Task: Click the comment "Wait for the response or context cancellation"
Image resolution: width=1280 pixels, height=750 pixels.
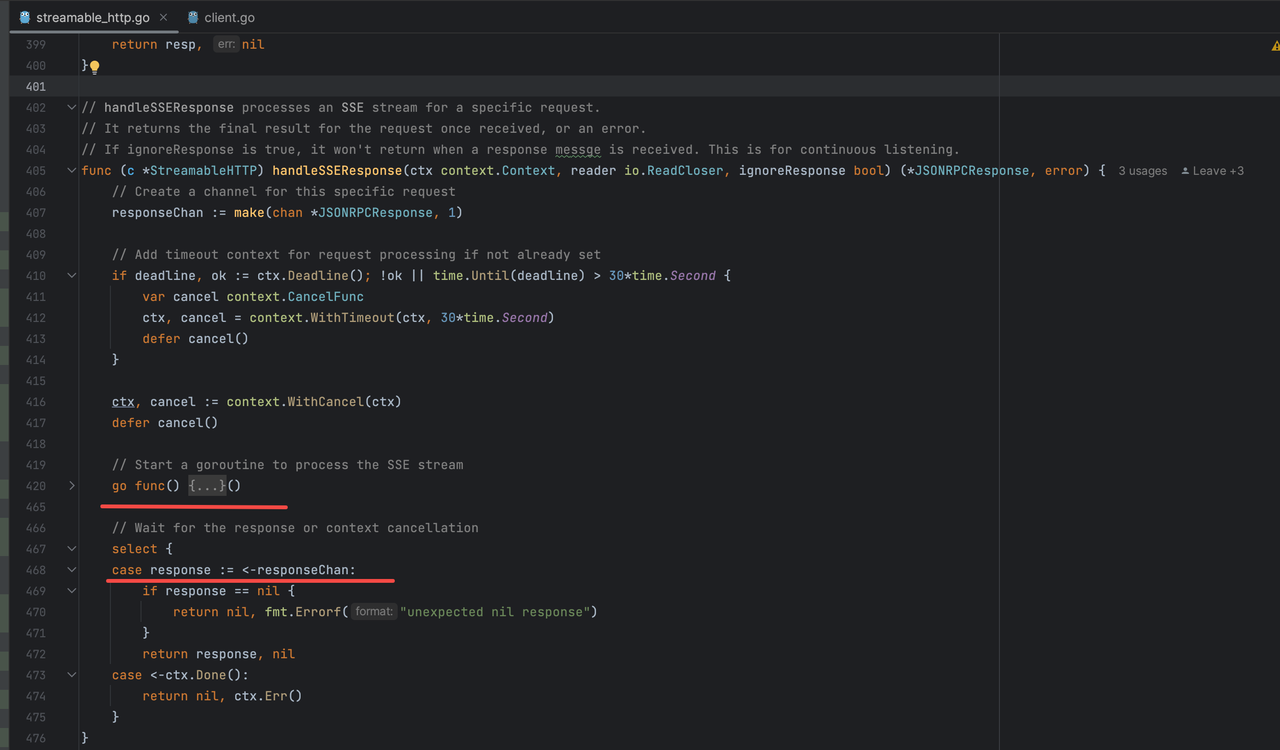Action: [x=295, y=527]
